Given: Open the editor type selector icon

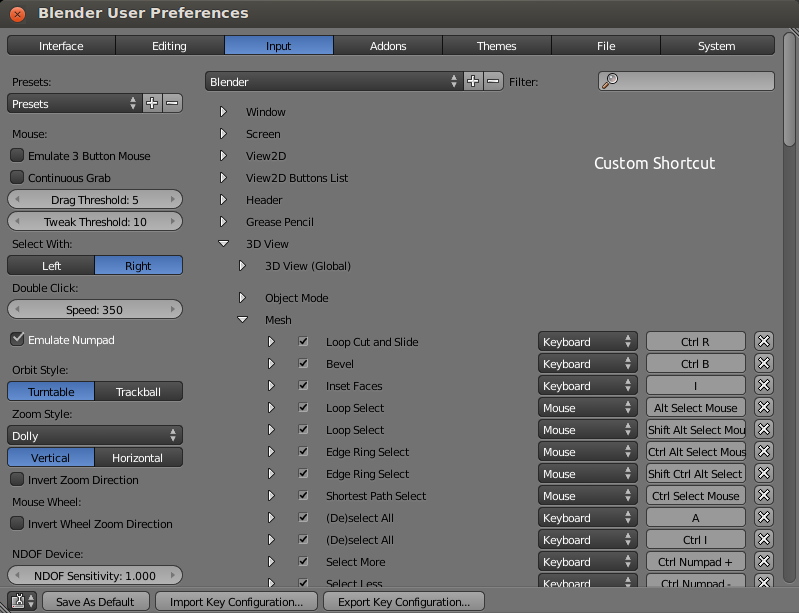Looking at the screenshot, I should (21, 601).
